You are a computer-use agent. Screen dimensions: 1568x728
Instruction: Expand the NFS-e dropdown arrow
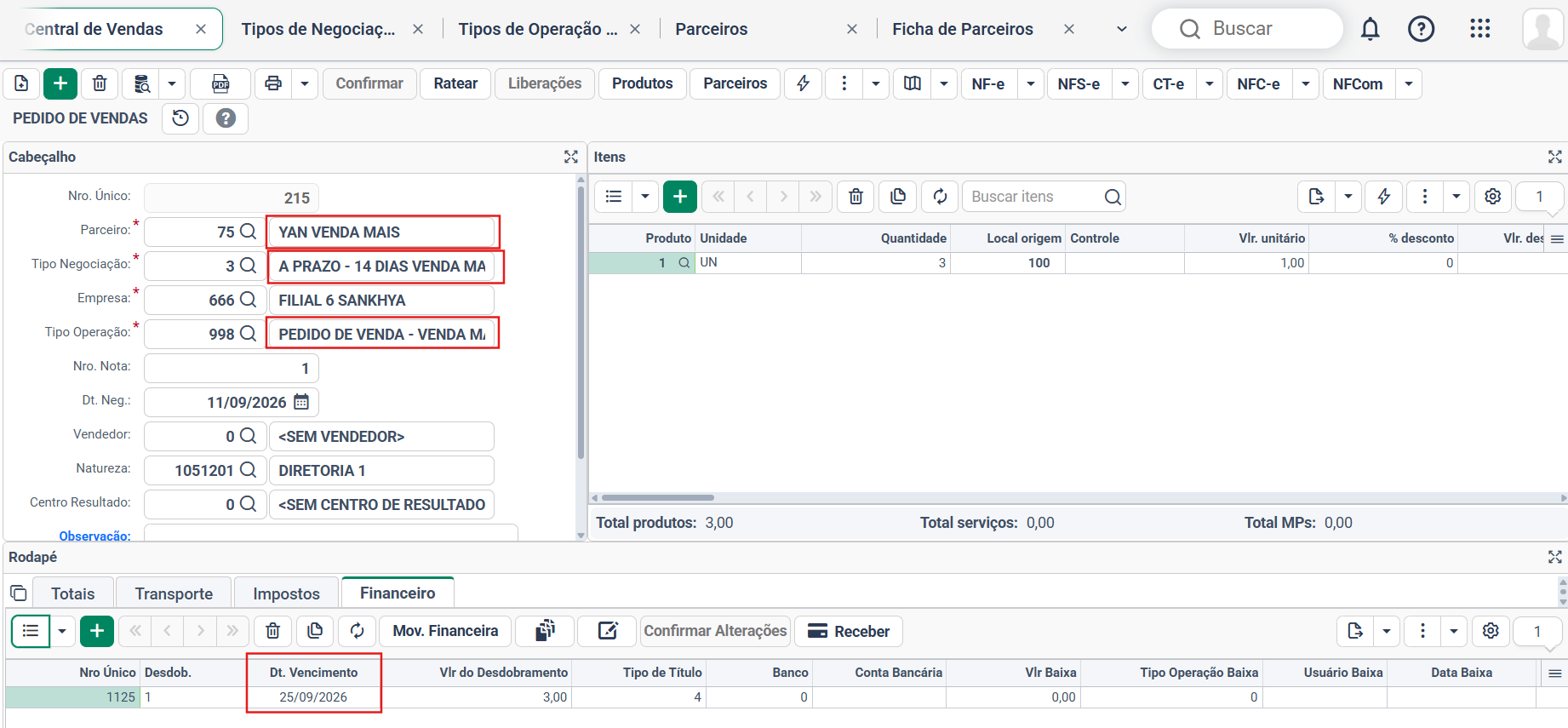1125,83
